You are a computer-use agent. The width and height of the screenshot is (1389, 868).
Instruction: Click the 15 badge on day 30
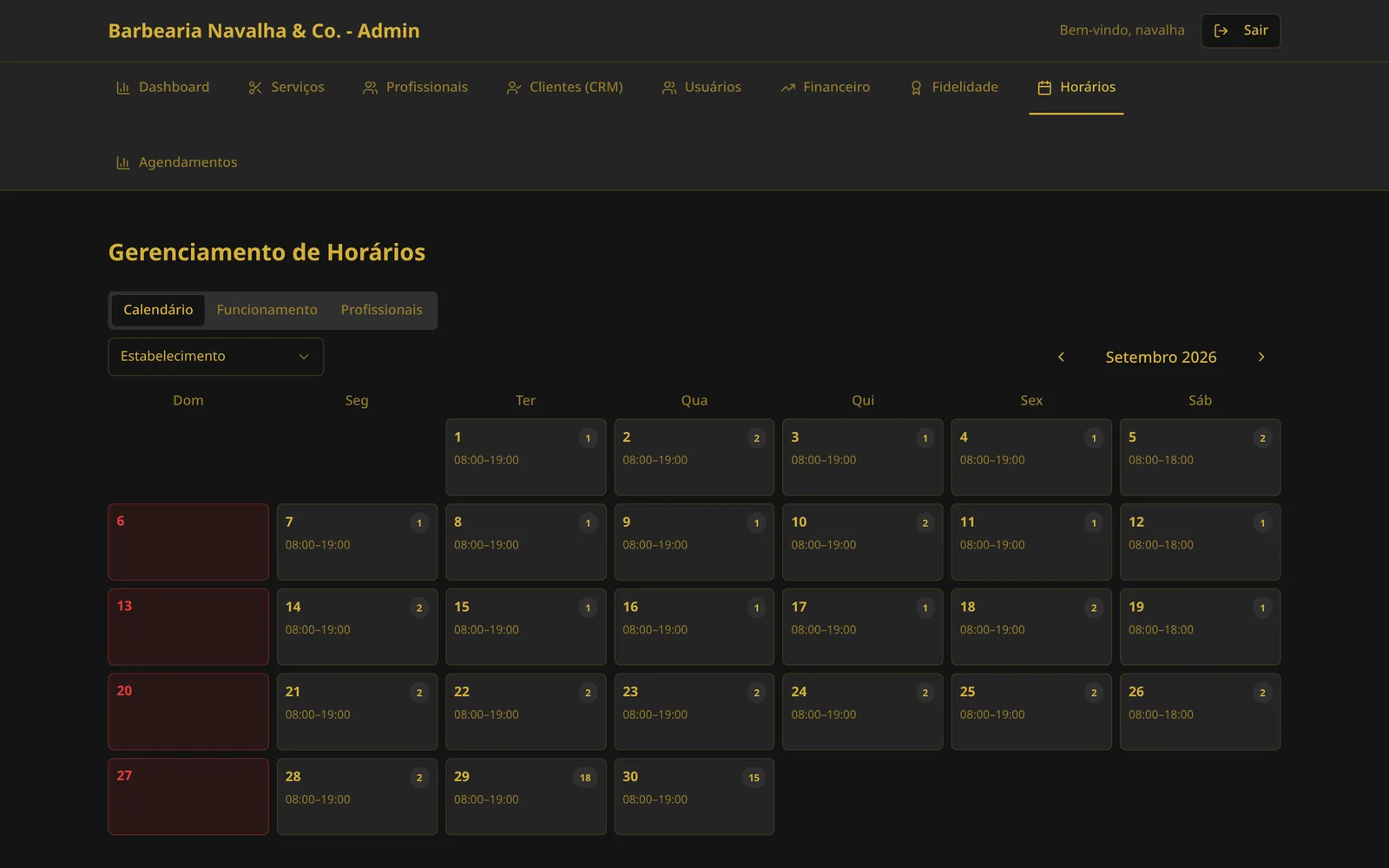click(x=754, y=778)
